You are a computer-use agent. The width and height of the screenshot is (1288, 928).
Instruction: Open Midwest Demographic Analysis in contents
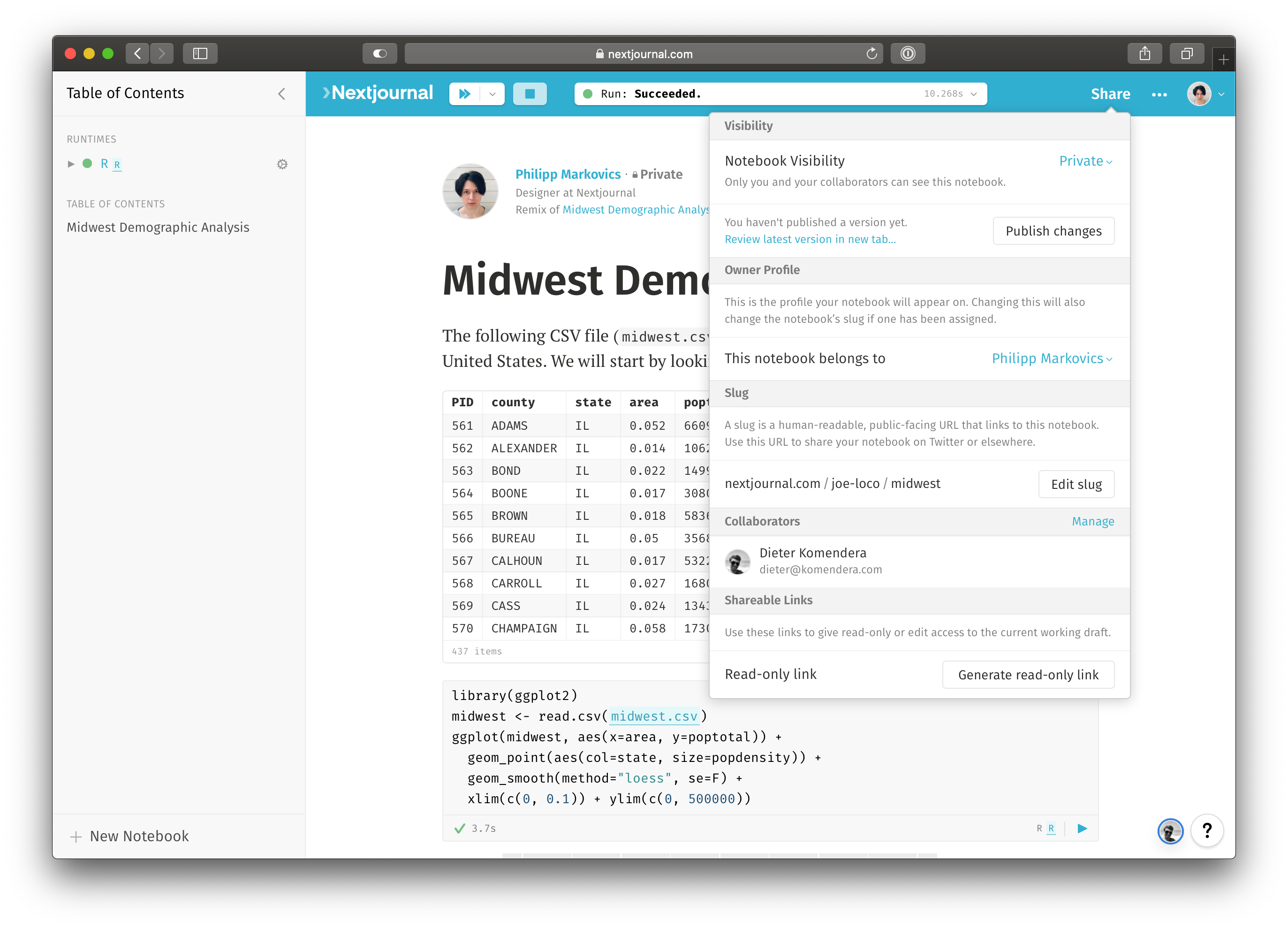pyautogui.click(x=158, y=227)
